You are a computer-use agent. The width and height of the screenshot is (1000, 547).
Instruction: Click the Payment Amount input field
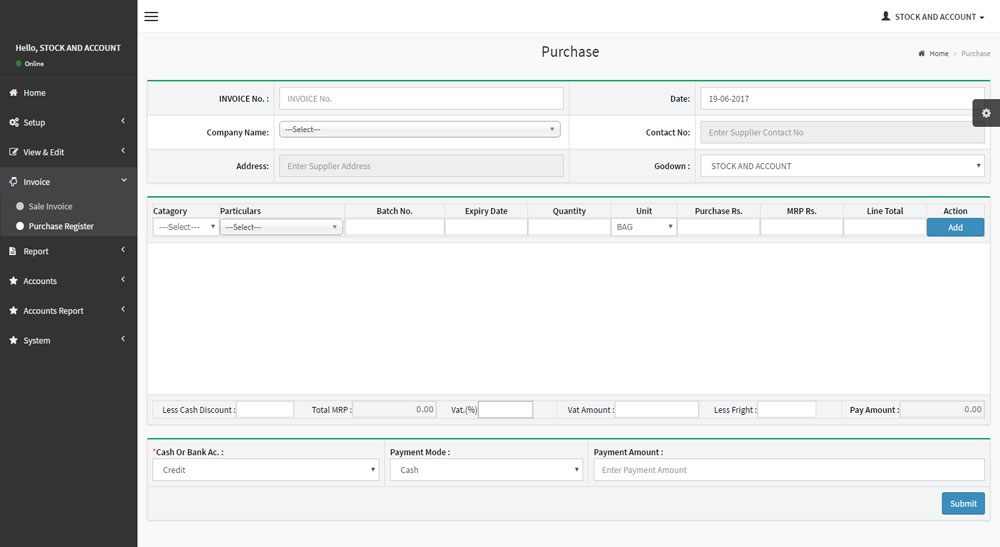789,470
